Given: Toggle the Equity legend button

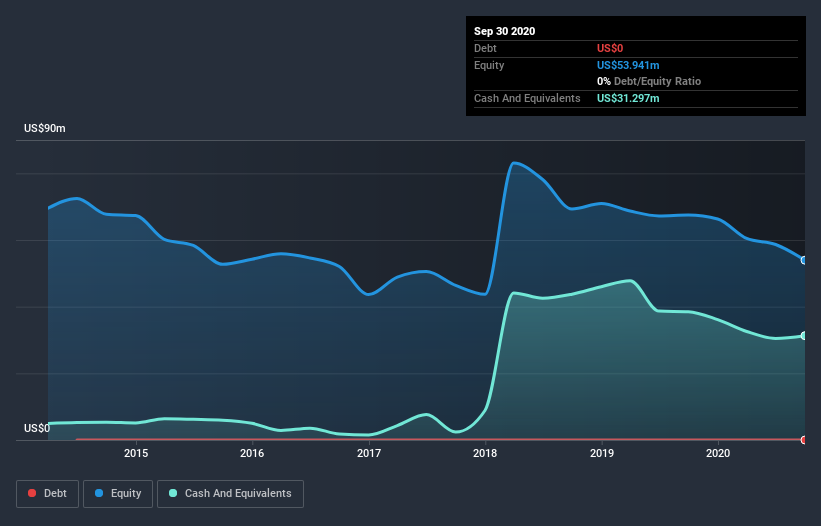Looking at the screenshot, I should (x=118, y=494).
